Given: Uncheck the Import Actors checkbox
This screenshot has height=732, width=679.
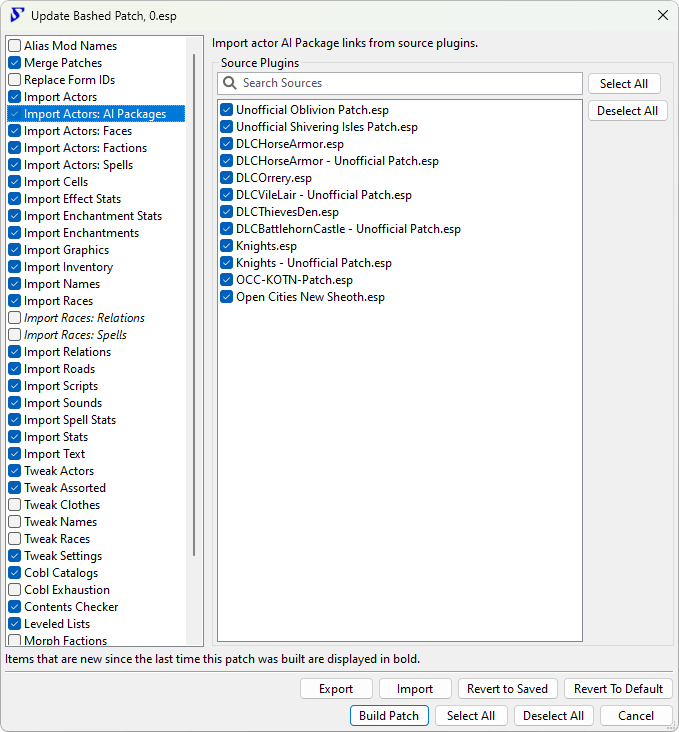Looking at the screenshot, I should point(14,97).
